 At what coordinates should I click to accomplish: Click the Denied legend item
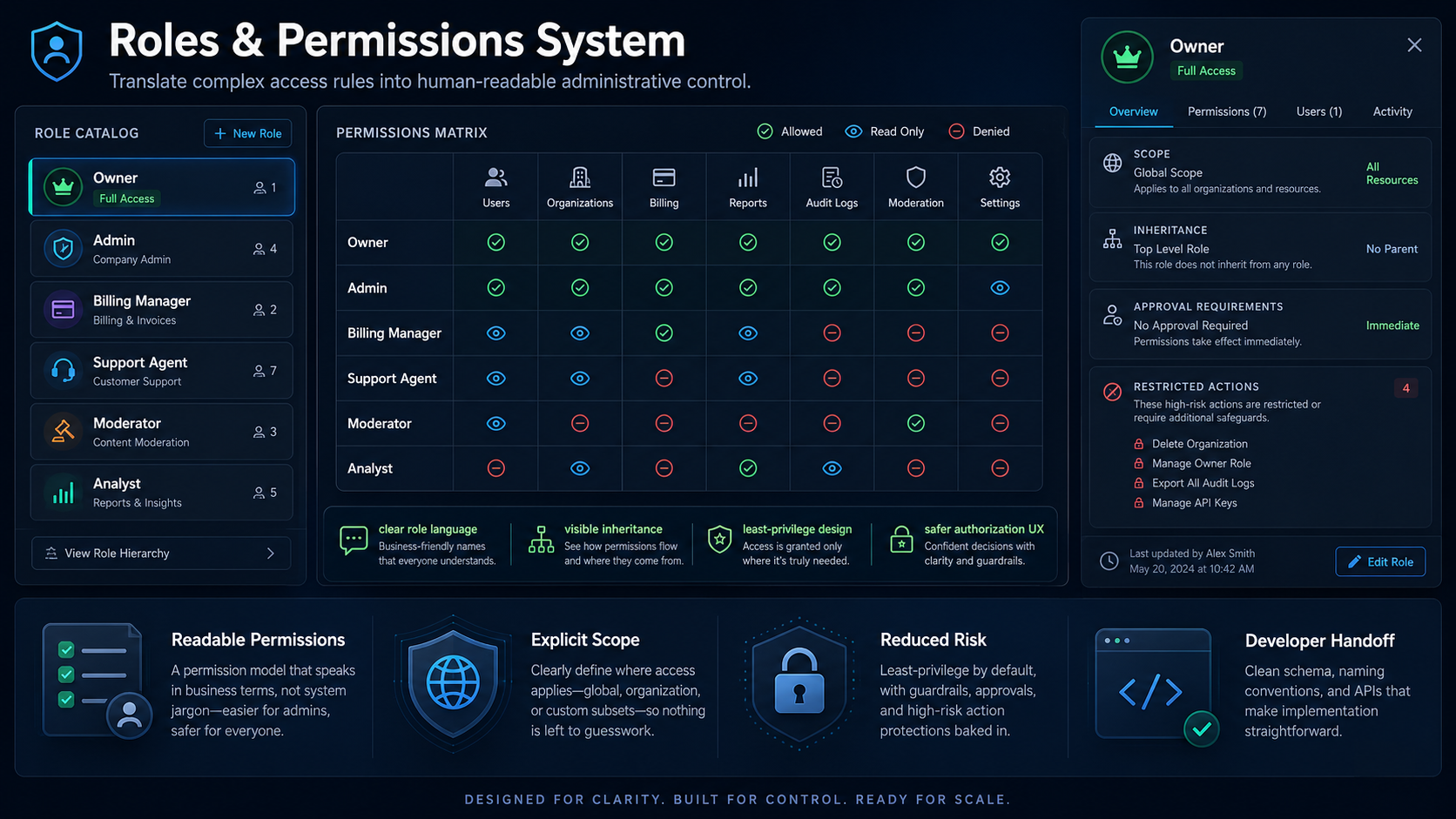coord(979,131)
